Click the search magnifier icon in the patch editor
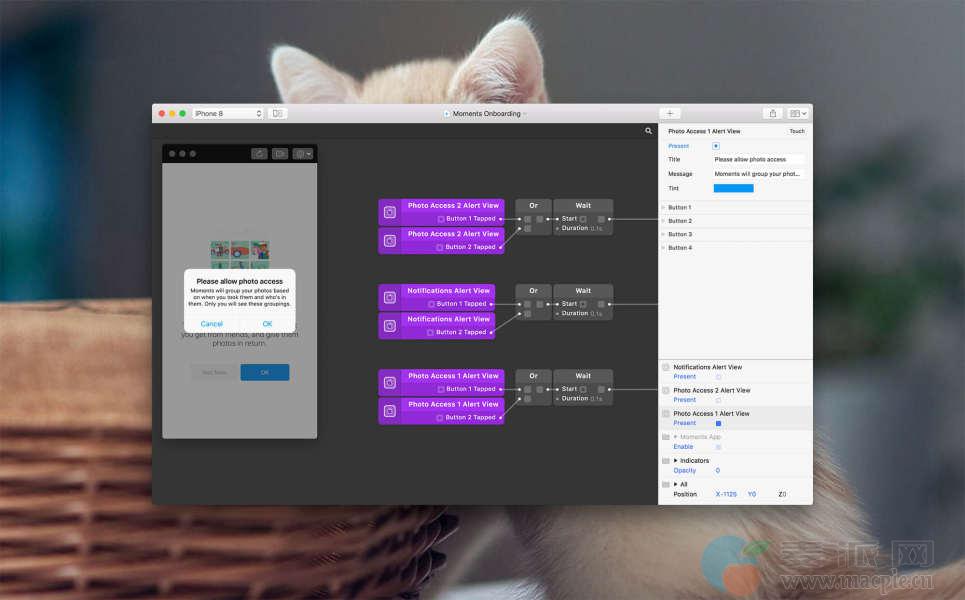Screen dimensions: 965x600 648,131
